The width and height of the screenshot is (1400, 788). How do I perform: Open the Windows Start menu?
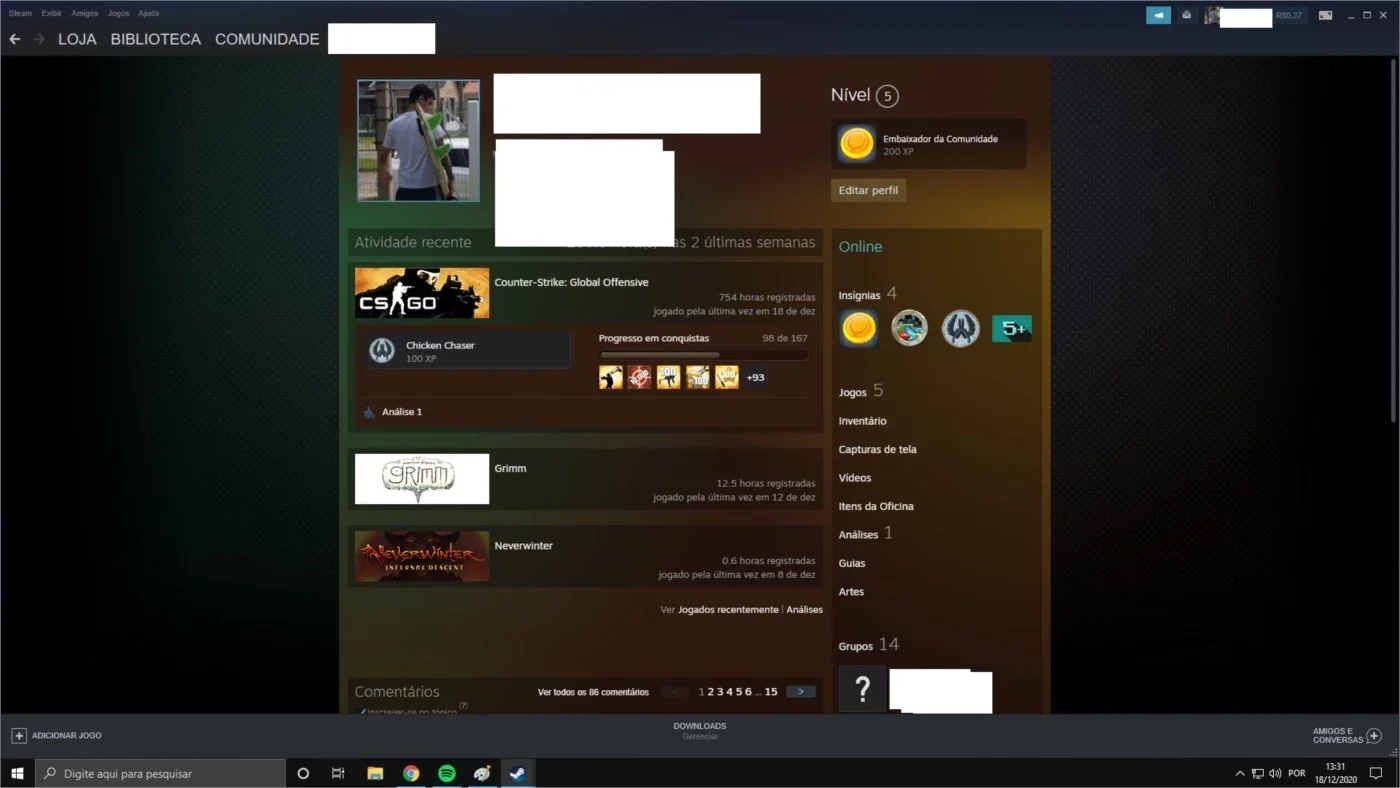click(x=17, y=773)
